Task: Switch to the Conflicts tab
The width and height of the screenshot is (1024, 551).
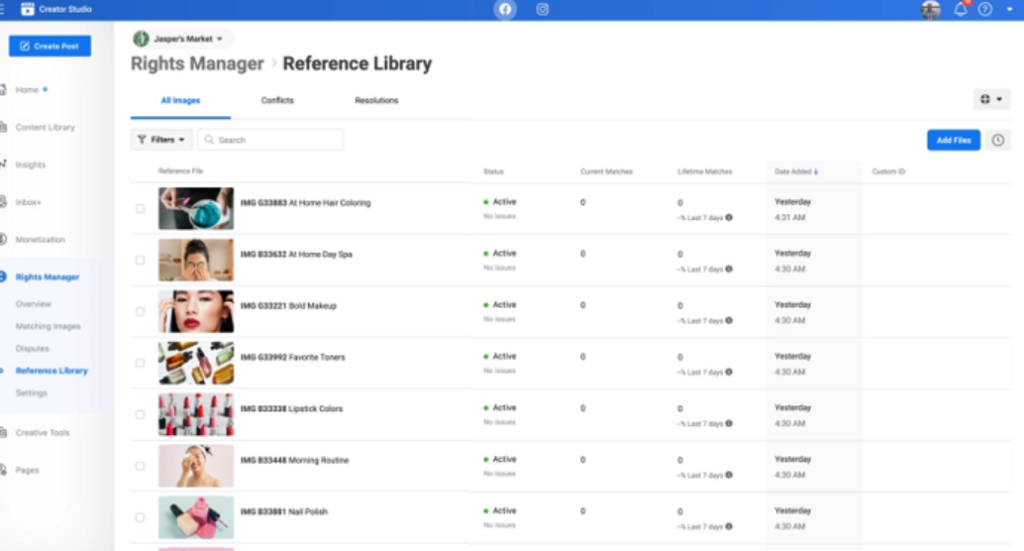Action: [277, 101]
